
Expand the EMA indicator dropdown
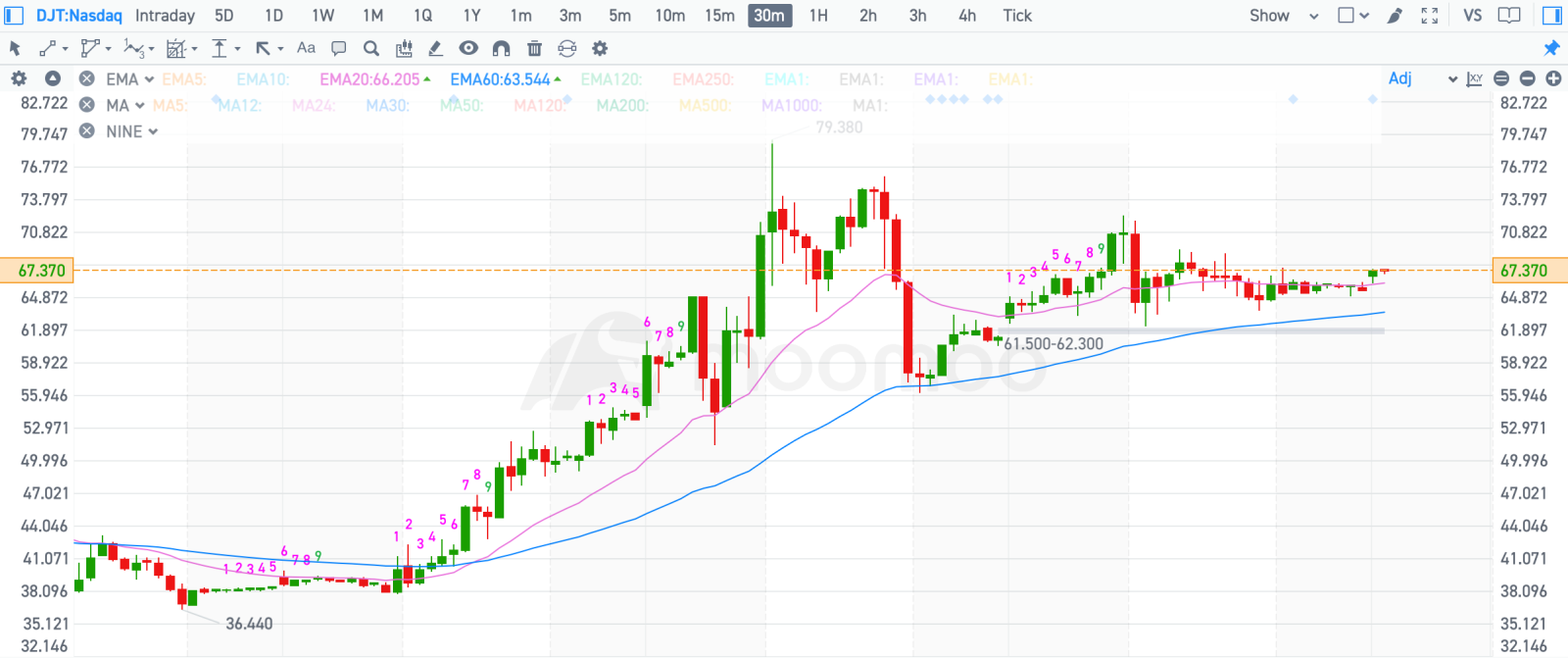(x=149, y=79)
